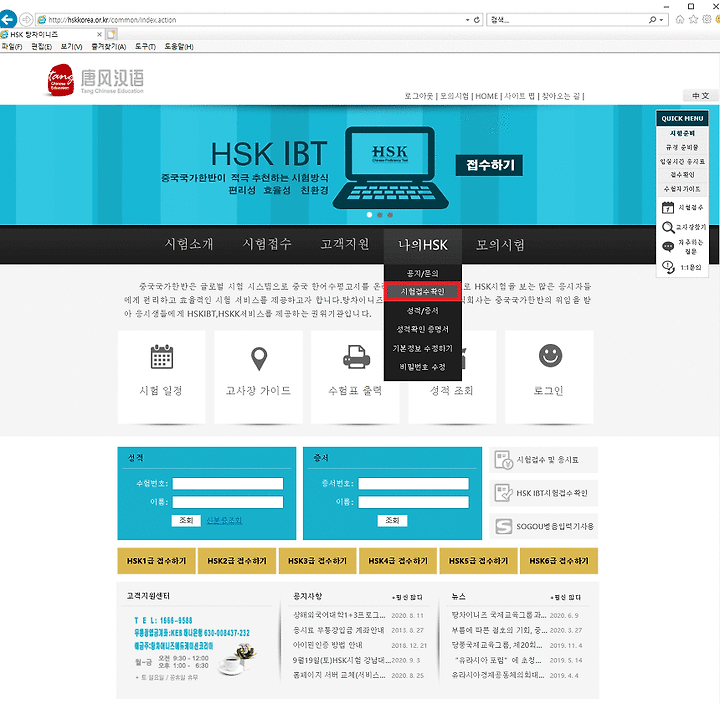720x704 pixels.
Task: Open the browser home icon
Action: 680,19
